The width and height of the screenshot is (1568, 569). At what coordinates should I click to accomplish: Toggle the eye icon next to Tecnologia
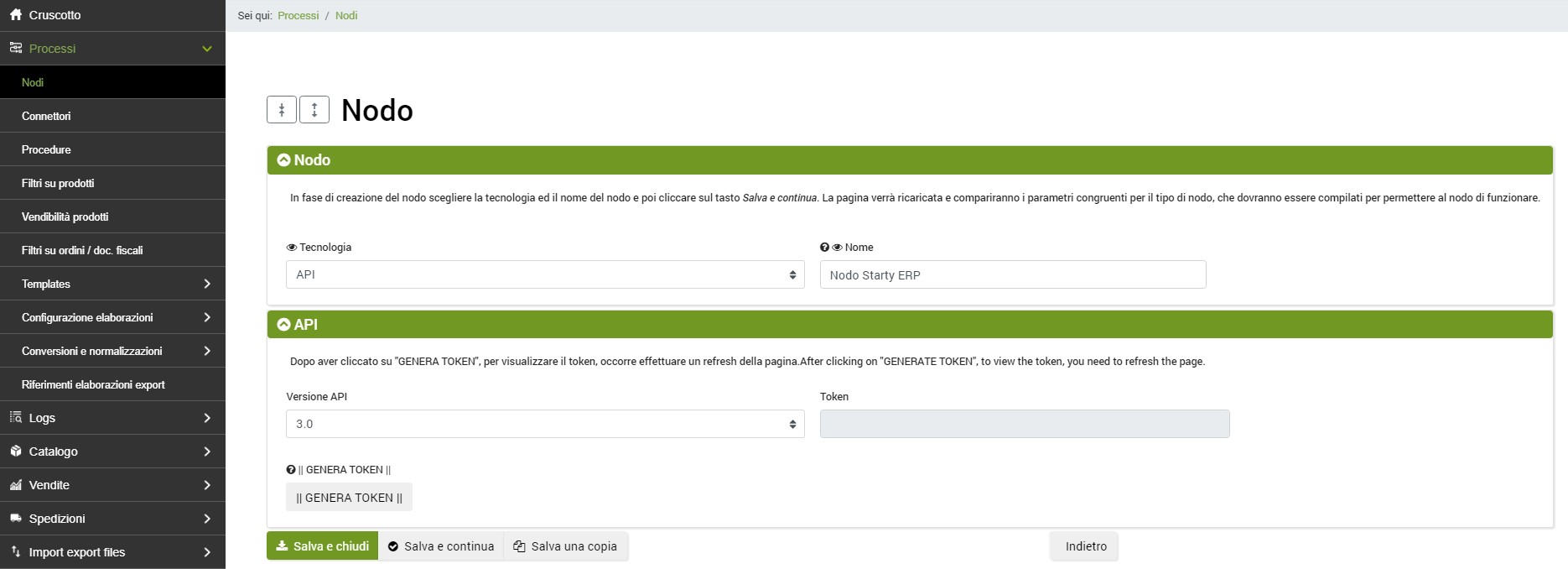coord(292,248)
